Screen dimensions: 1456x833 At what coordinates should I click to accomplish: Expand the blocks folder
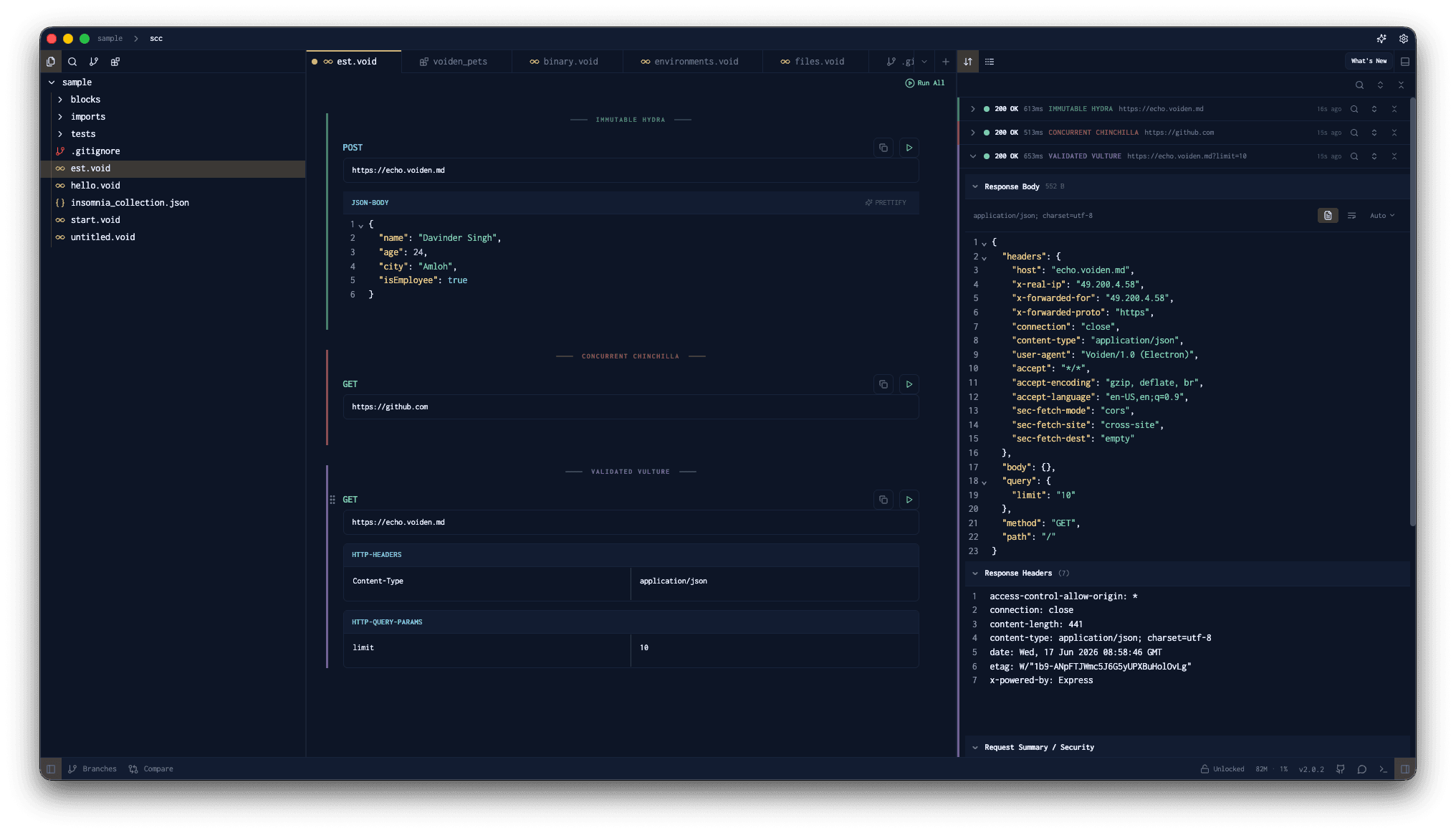coord(60,100)
